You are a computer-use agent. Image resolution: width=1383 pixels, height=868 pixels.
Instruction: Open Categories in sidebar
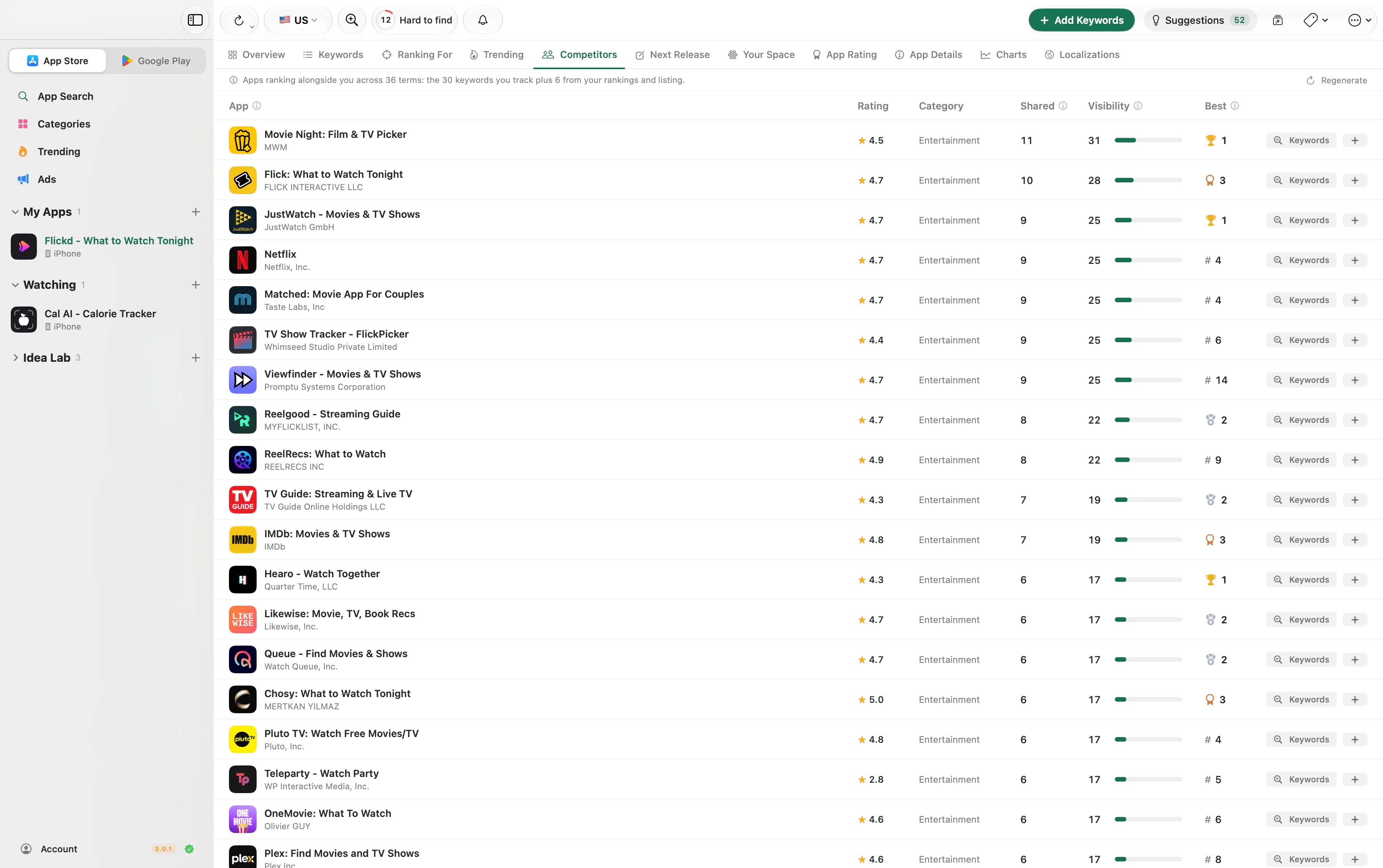(x=64, y=124)
